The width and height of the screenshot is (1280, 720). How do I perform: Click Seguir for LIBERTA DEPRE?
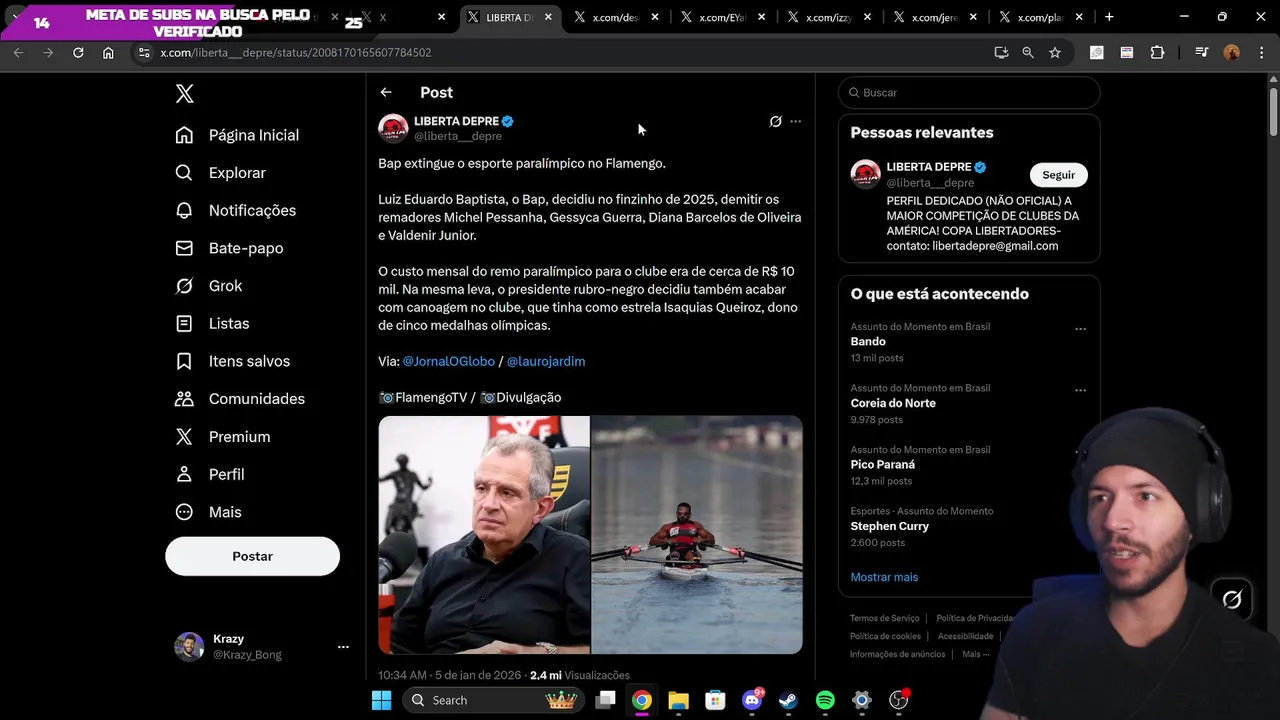point(1058,175)
